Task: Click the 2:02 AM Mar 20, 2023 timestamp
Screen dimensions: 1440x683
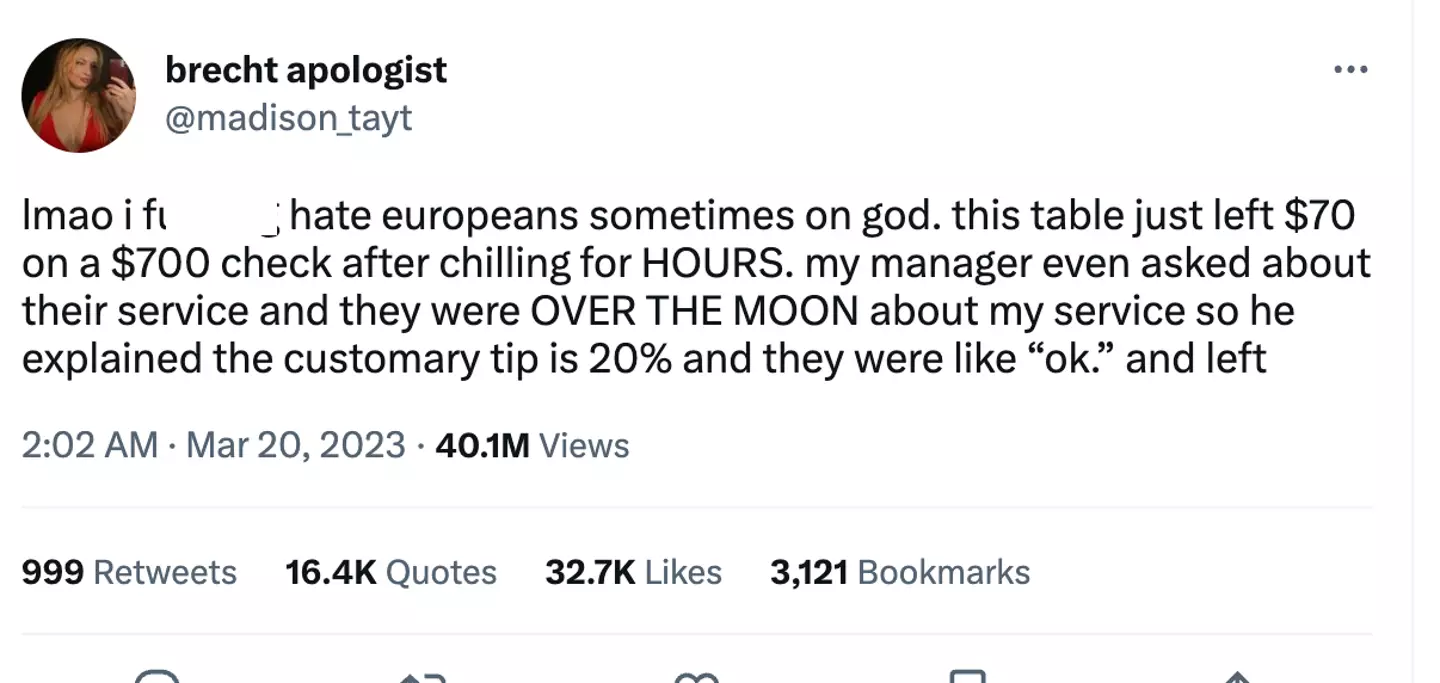Action: tap(213, 445)
